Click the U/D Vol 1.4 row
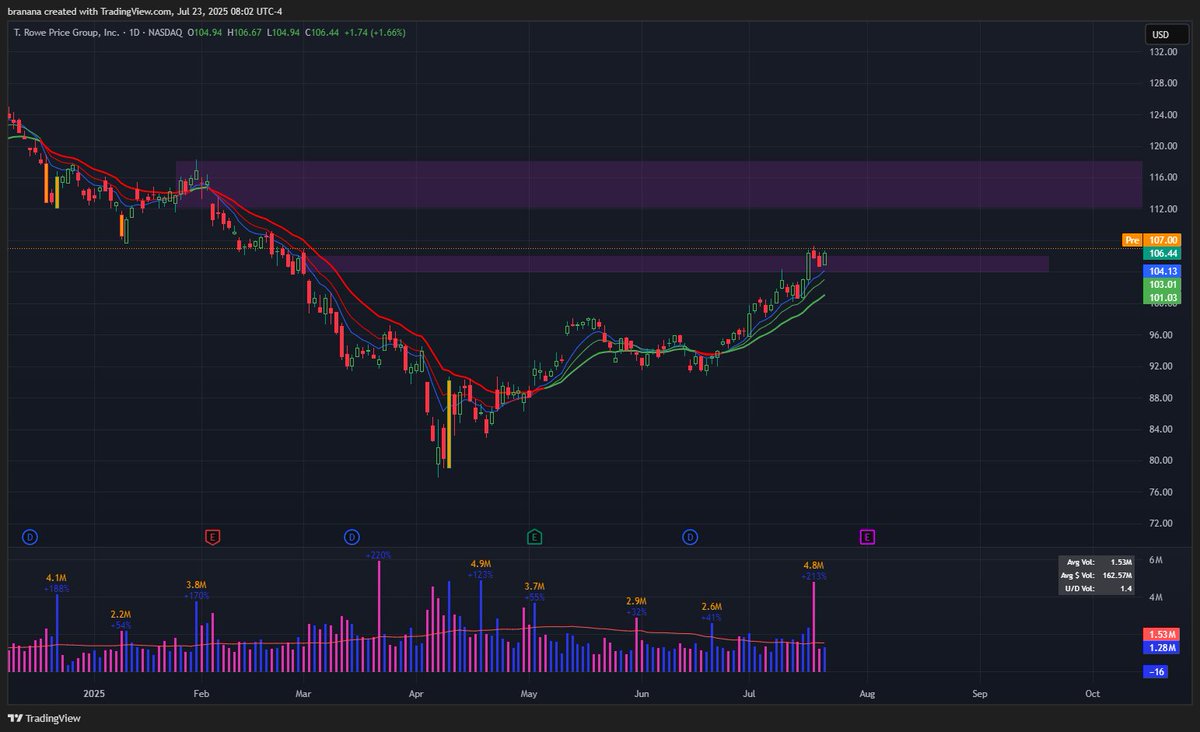The image size is (1200, 732). pyautogui.click(x=1098, y=588)
